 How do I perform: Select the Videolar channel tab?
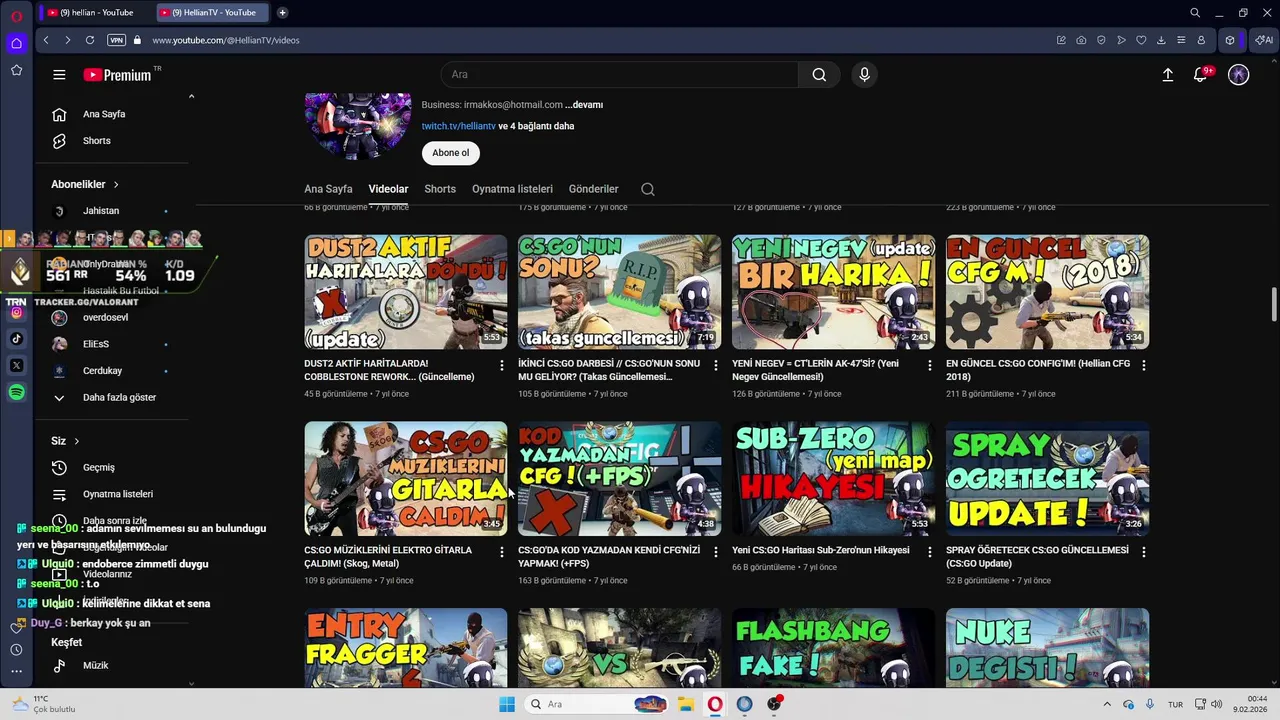pos(388,189)
